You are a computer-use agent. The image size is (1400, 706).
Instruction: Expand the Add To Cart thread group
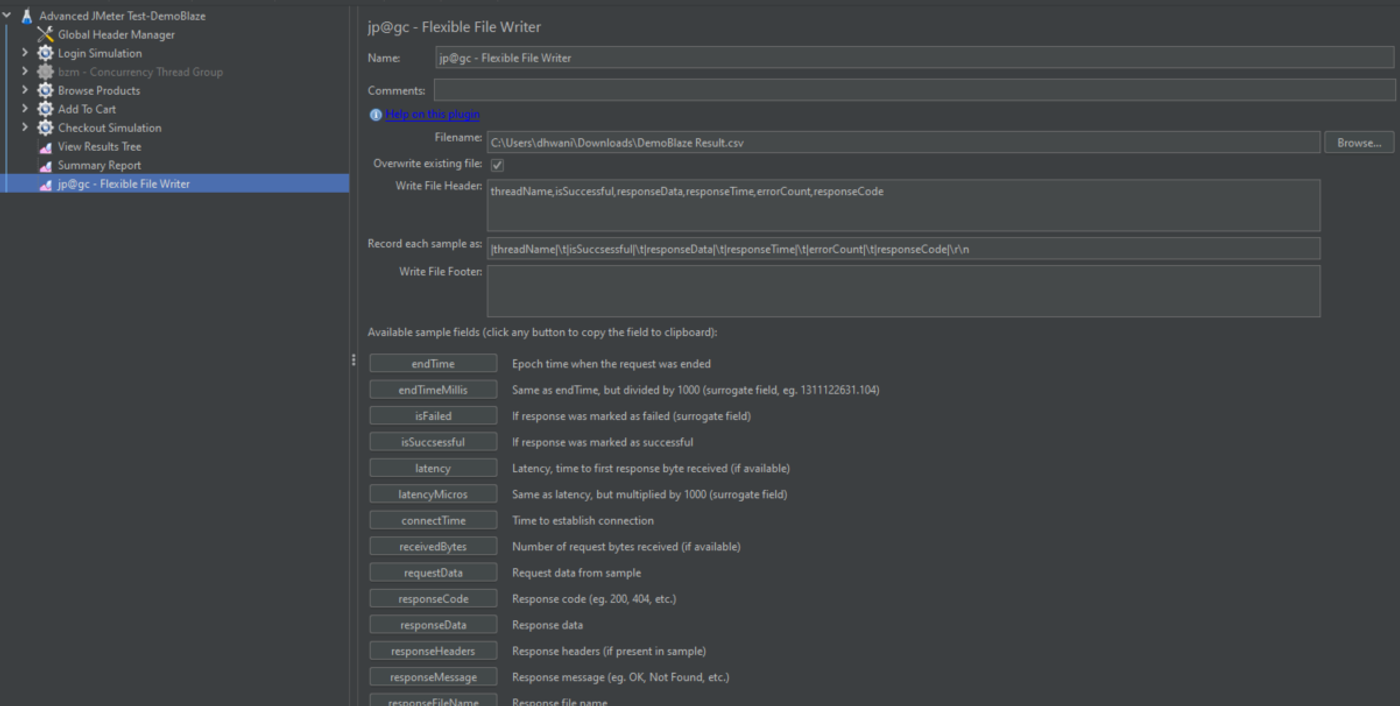click(25, 109)
